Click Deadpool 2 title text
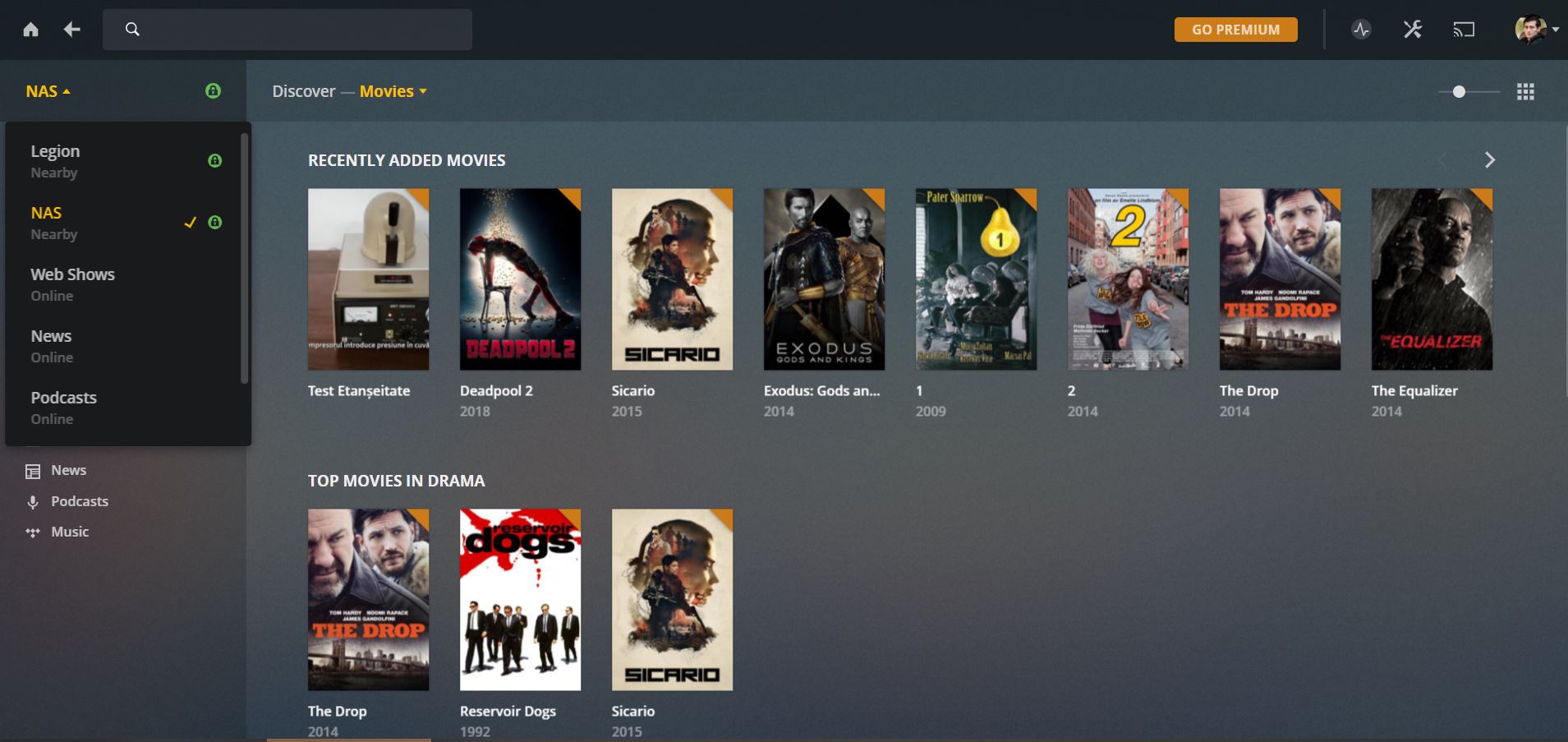Viewport: 1568px width, 742px height. pyautogui.click(x=496, y=391)
